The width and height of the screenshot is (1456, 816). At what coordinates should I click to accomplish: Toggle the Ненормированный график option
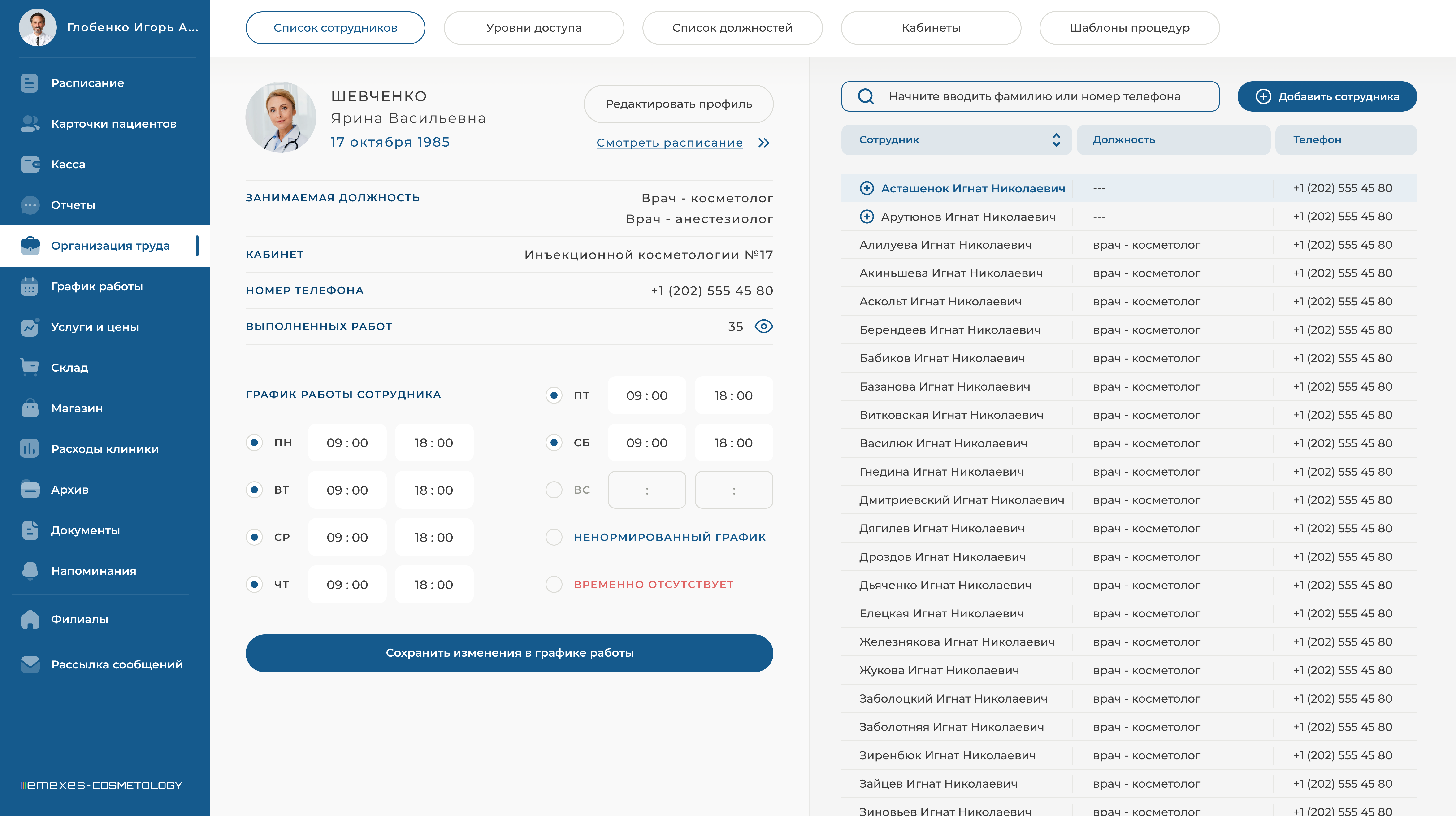554,537
